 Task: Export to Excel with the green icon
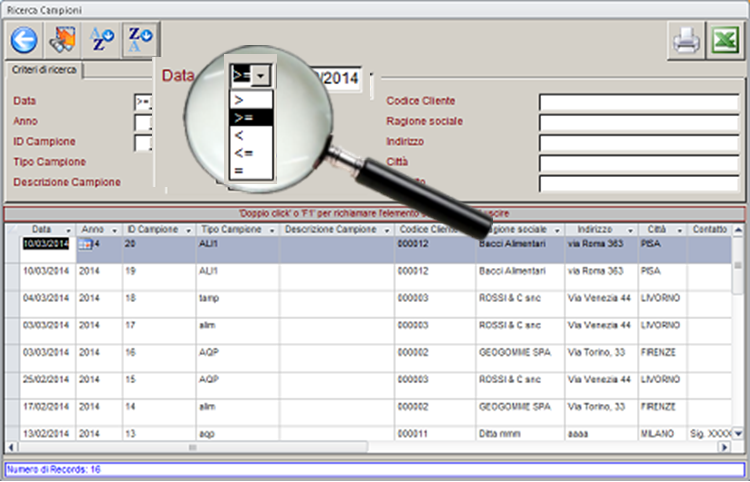point(725,41)
